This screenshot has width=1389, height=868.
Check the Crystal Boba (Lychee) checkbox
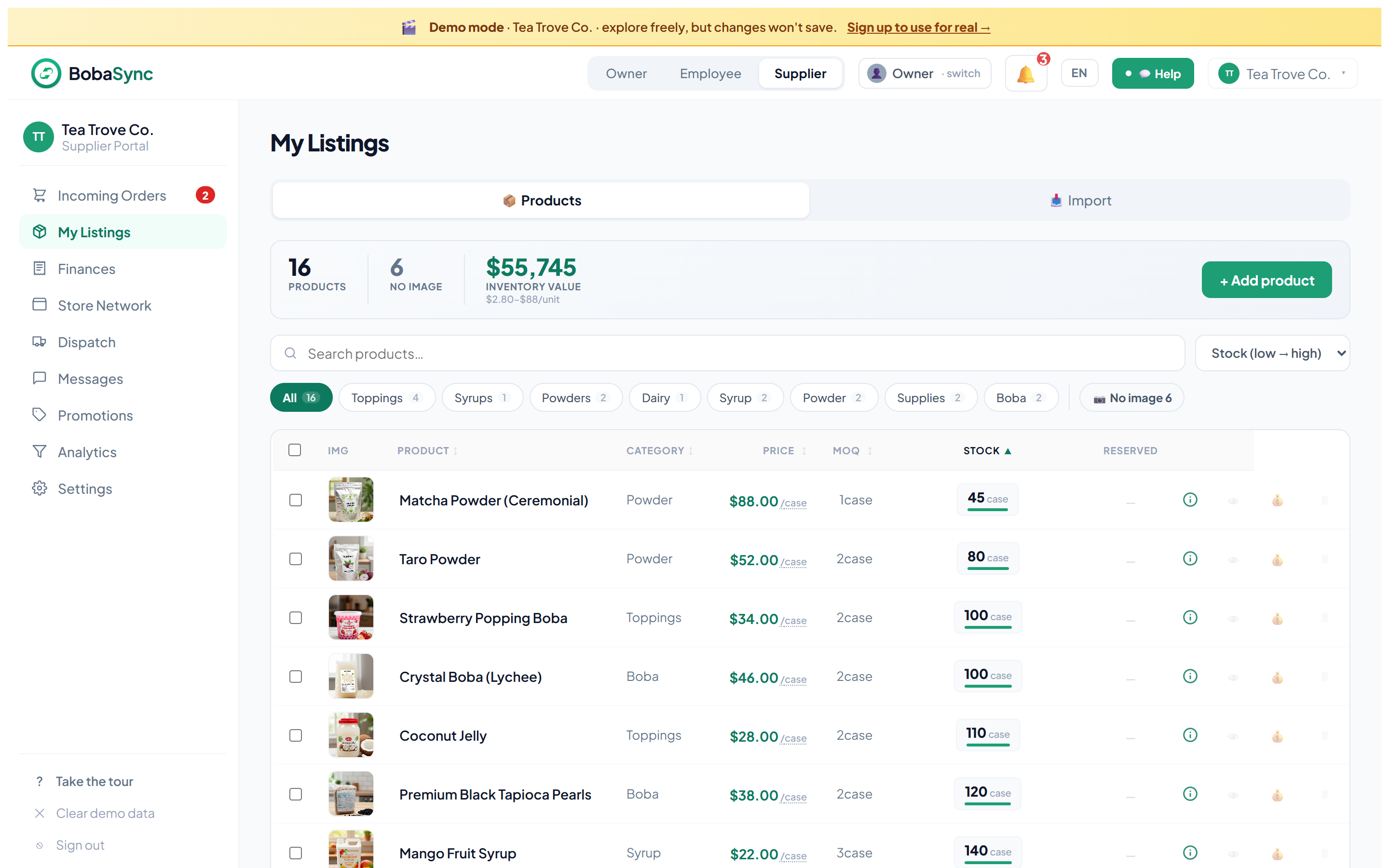point(296,677)
